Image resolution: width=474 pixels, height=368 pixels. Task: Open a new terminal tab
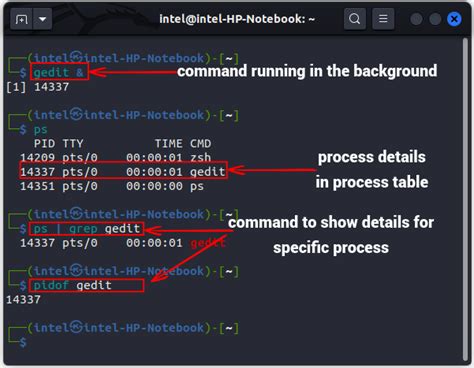(x=21, y=19)
